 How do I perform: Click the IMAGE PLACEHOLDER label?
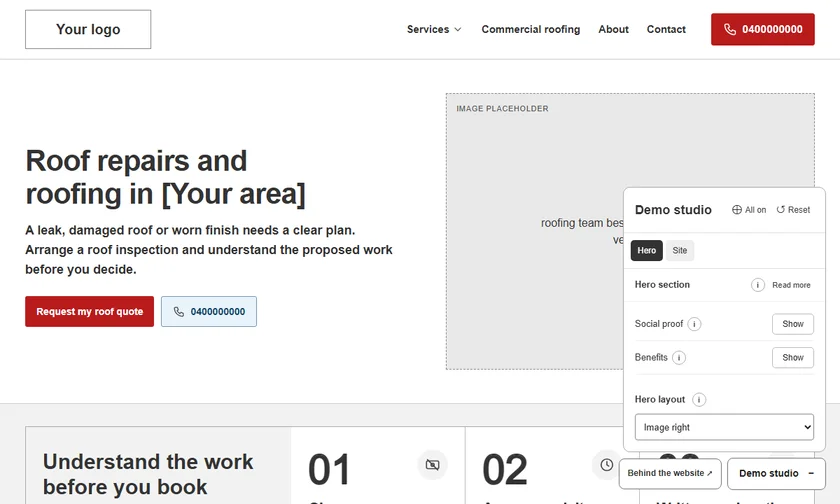pos(502,109)
